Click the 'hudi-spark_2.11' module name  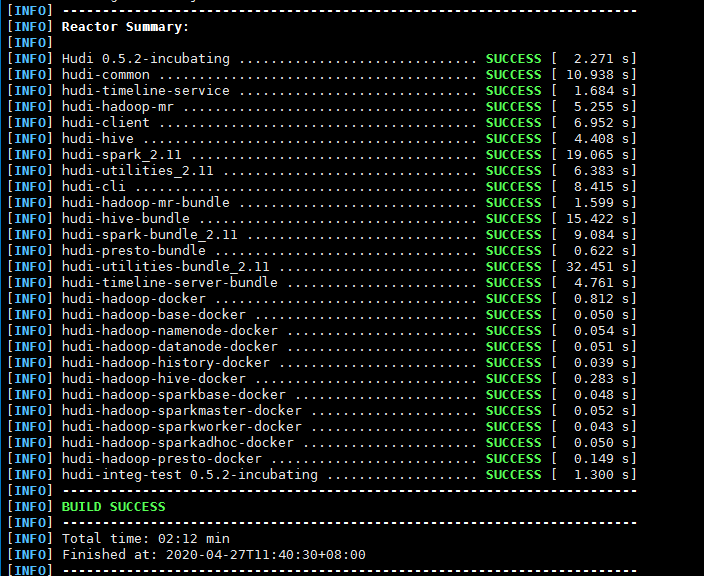click(x=122, y=155)
